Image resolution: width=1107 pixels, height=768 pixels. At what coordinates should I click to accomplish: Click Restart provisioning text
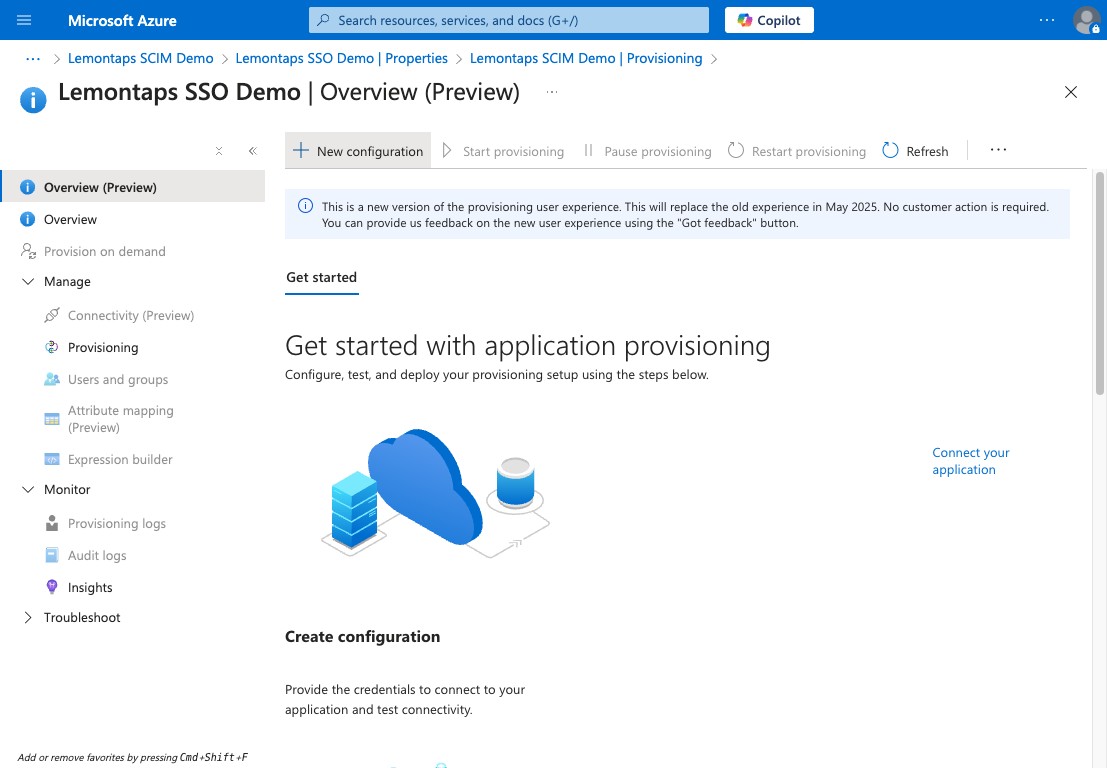tap(808, 152)
